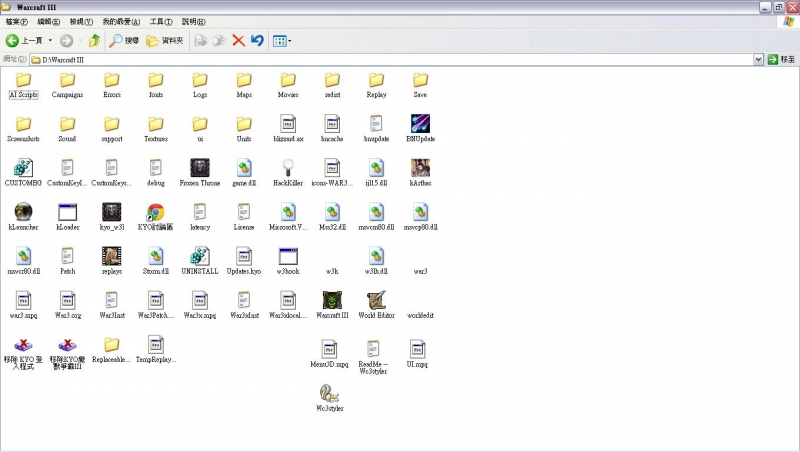Select the Wc3styler squirrel icon
The width and height of the screenshot is (800, 452).
pyautogui.click(x=330, y=393)
